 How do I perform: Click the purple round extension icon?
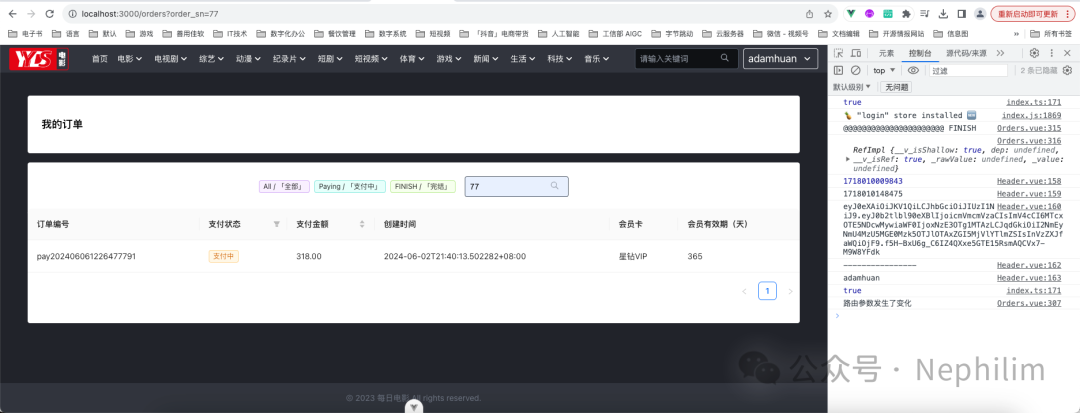pyautogui.click(x=870, y=14)
